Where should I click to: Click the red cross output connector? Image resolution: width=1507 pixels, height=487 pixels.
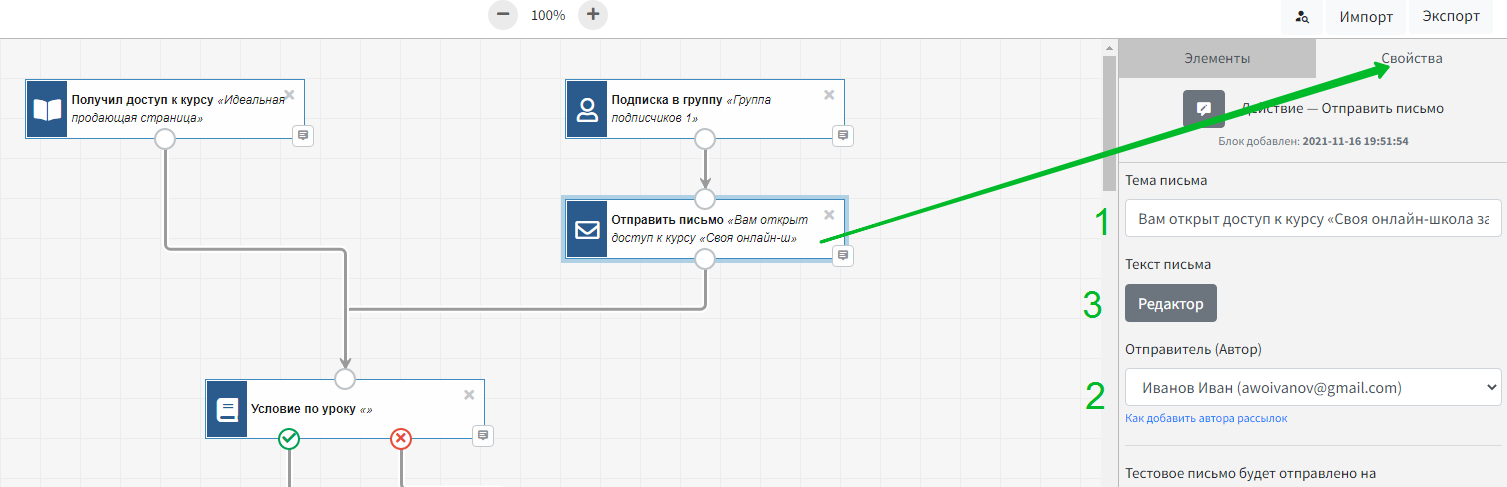click(401, 438)
